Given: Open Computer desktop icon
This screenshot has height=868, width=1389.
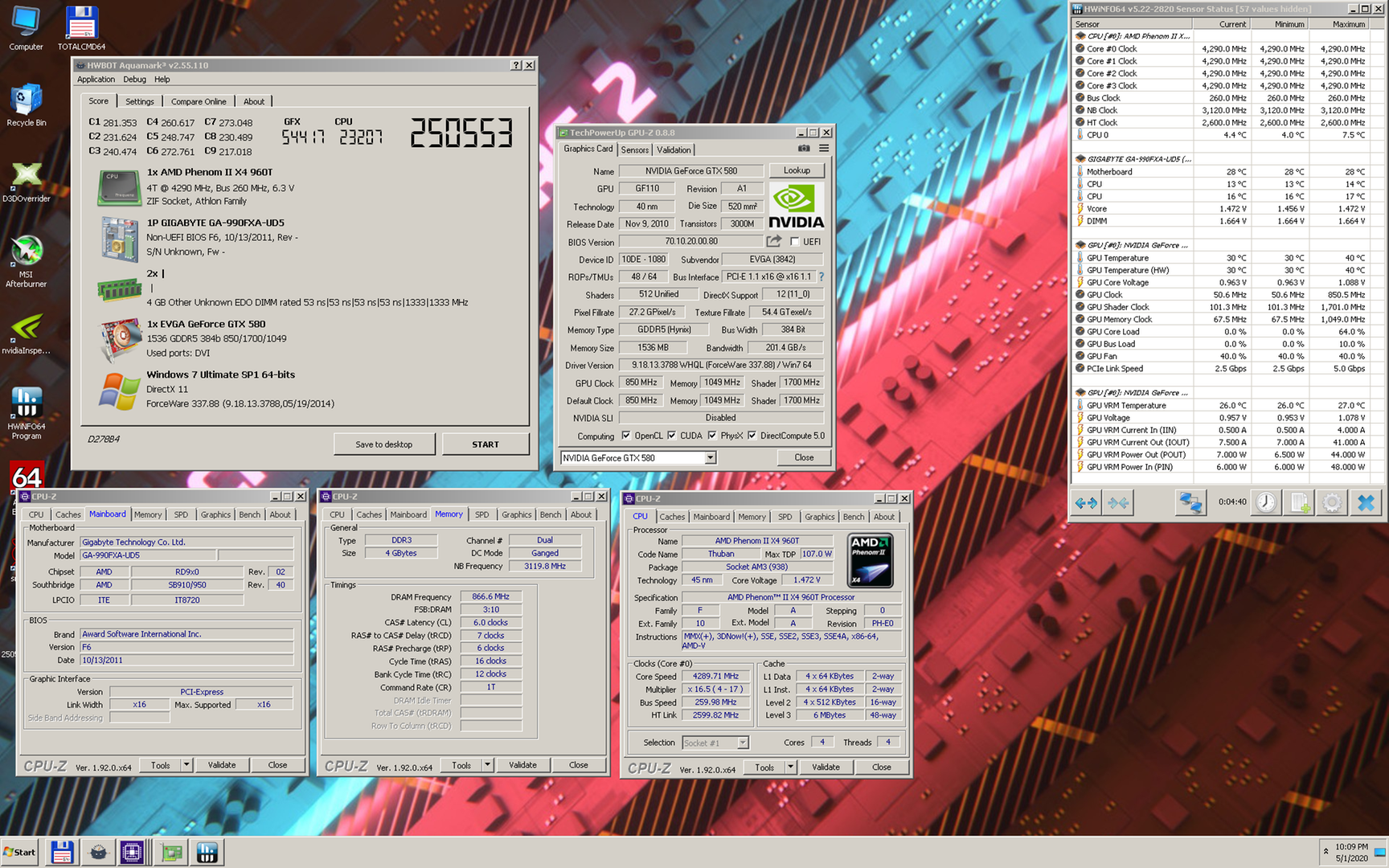Looking at the screenshot, I should click(26, 29).
